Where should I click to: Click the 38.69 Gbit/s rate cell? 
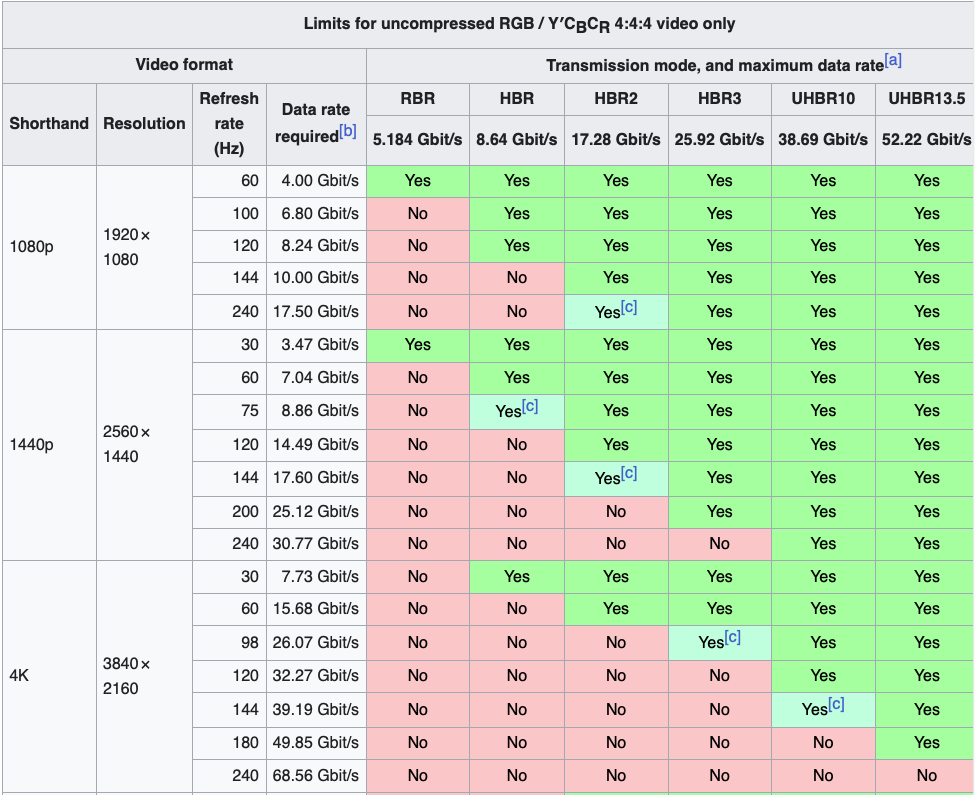coord(823,140)
